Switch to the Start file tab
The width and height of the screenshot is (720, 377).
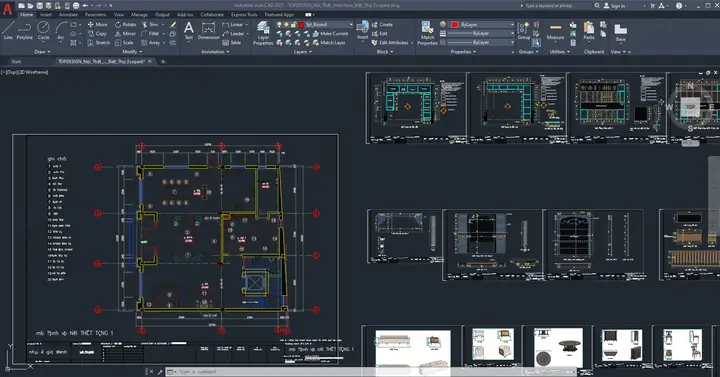click(x=16, y=62)
